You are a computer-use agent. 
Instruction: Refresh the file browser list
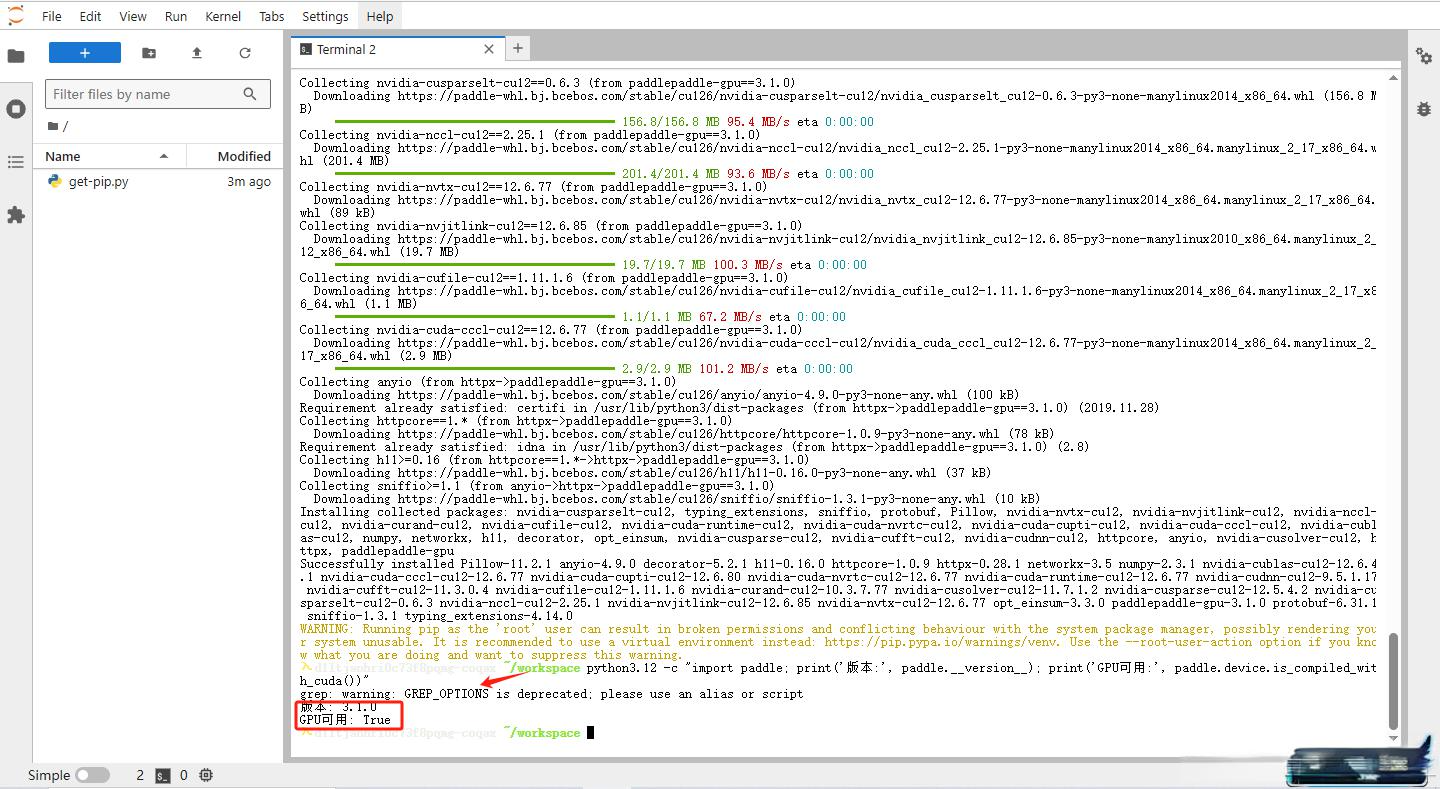click(245, 53)
